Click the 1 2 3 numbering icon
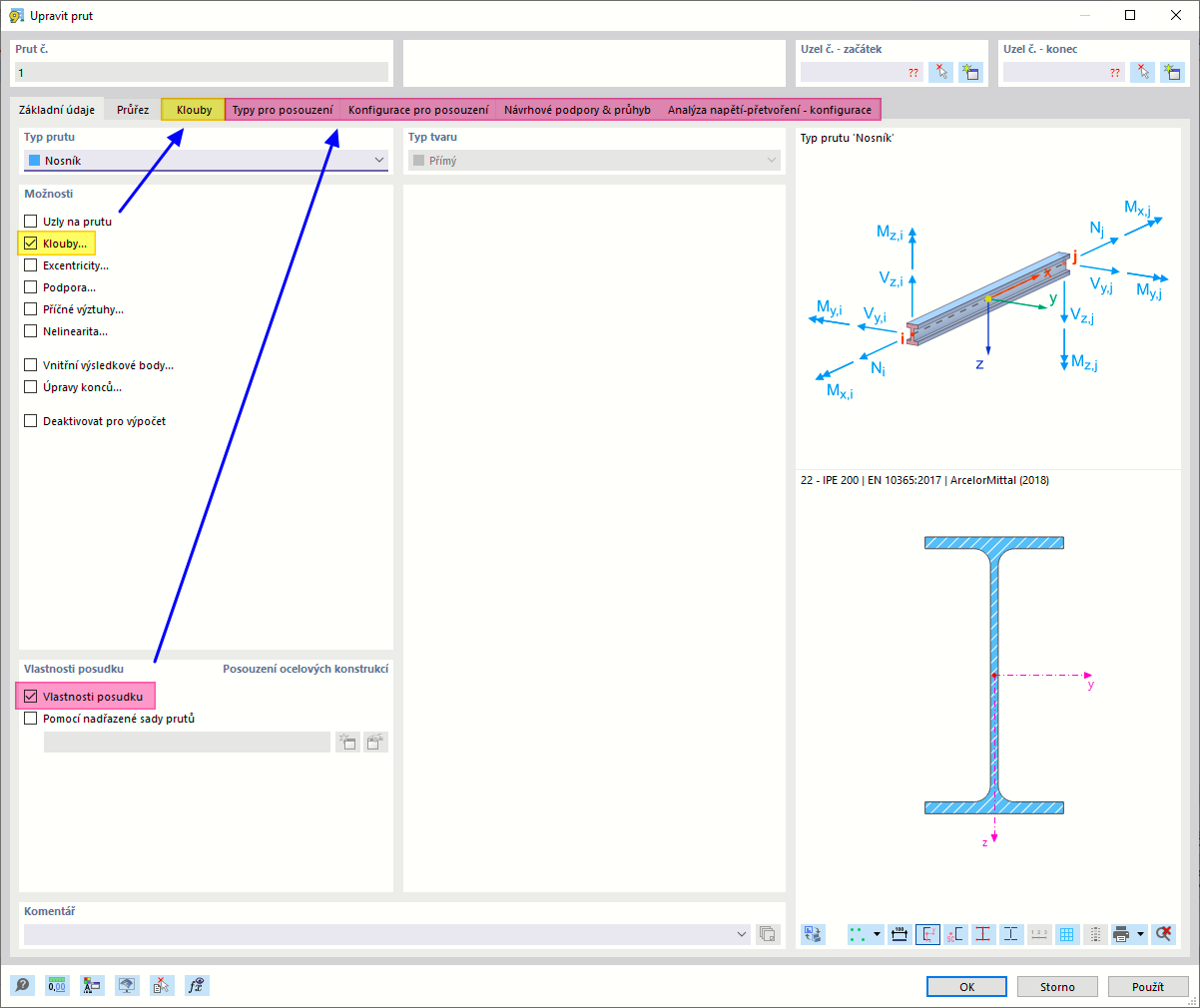Screen dimensions: 1200x1008 (x=1039, y=934)
